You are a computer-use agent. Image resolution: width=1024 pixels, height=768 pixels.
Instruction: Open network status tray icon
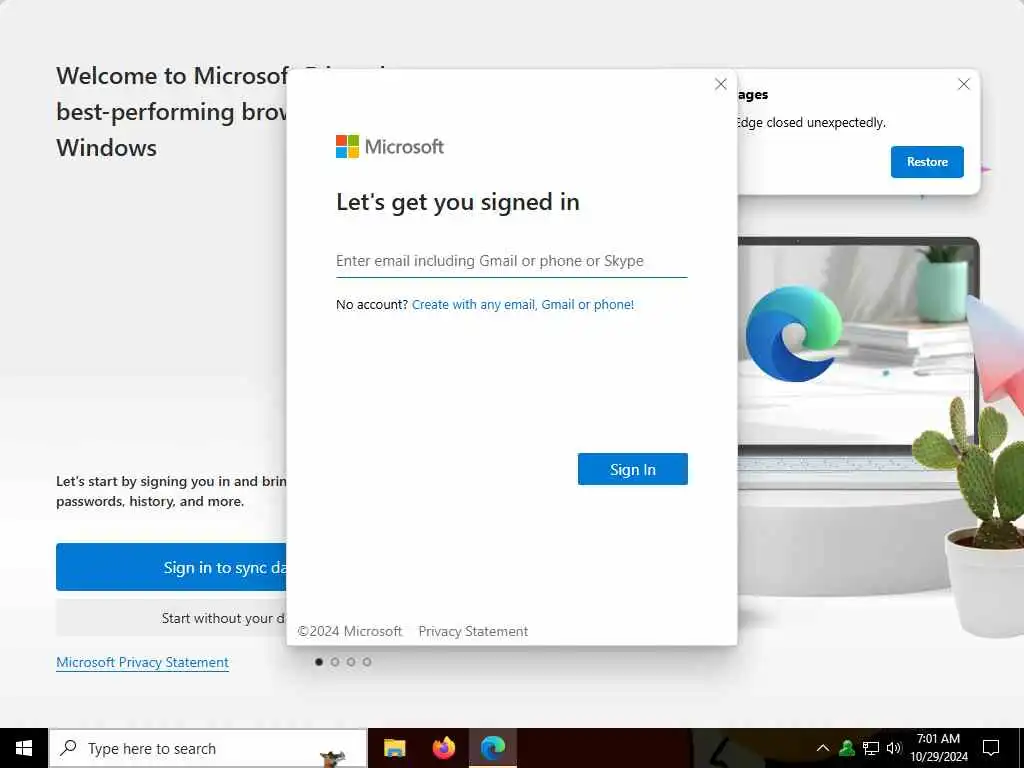click(x=871, y=748)
